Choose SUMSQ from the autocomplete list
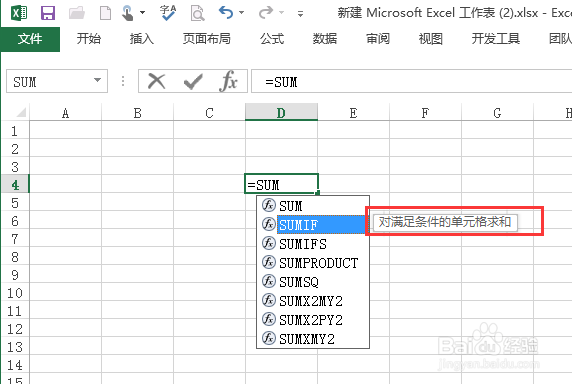572x384 pixels. [x=313, y=282]
